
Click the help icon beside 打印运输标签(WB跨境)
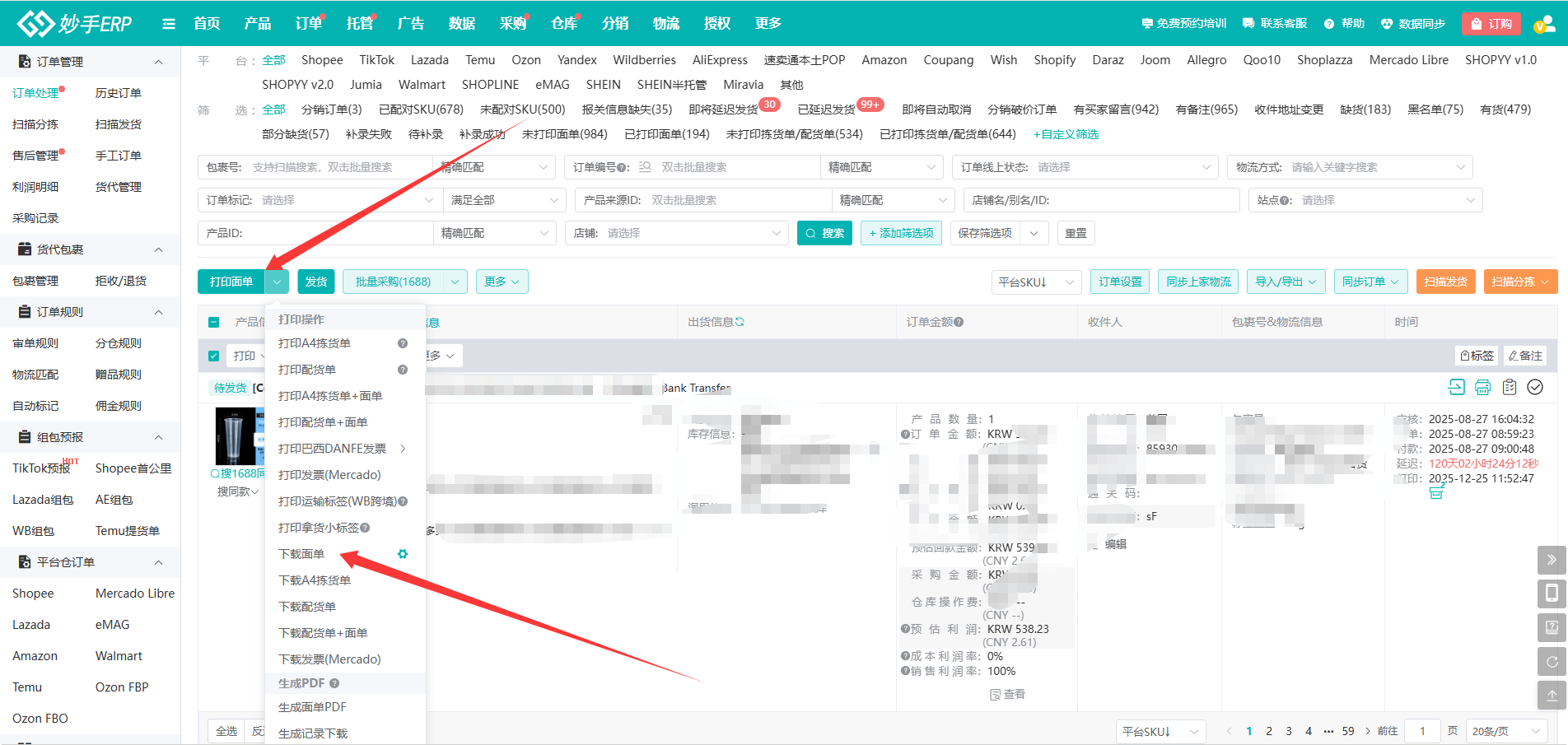tap(403, 501)
